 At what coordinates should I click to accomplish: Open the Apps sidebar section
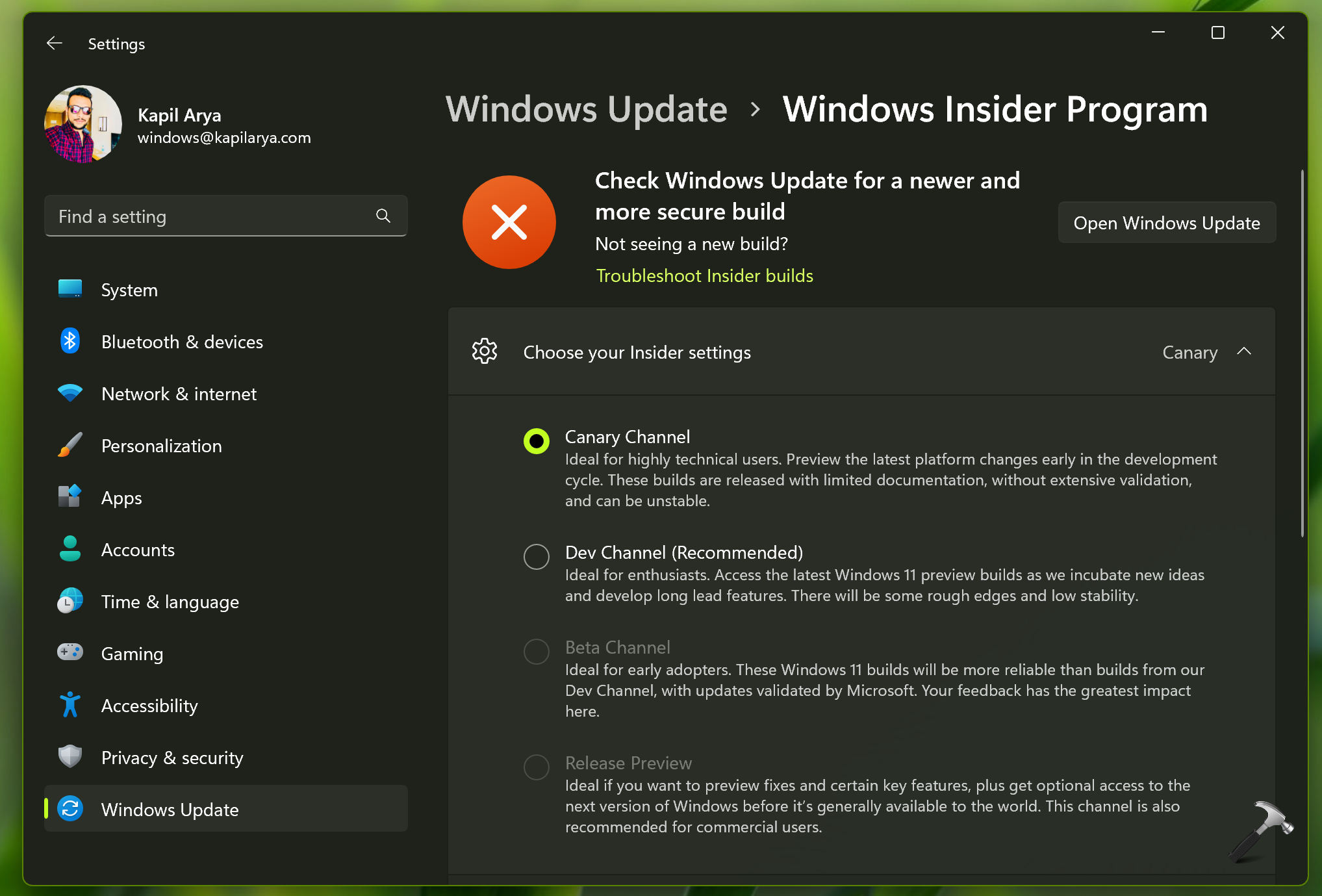click(121, 498)
